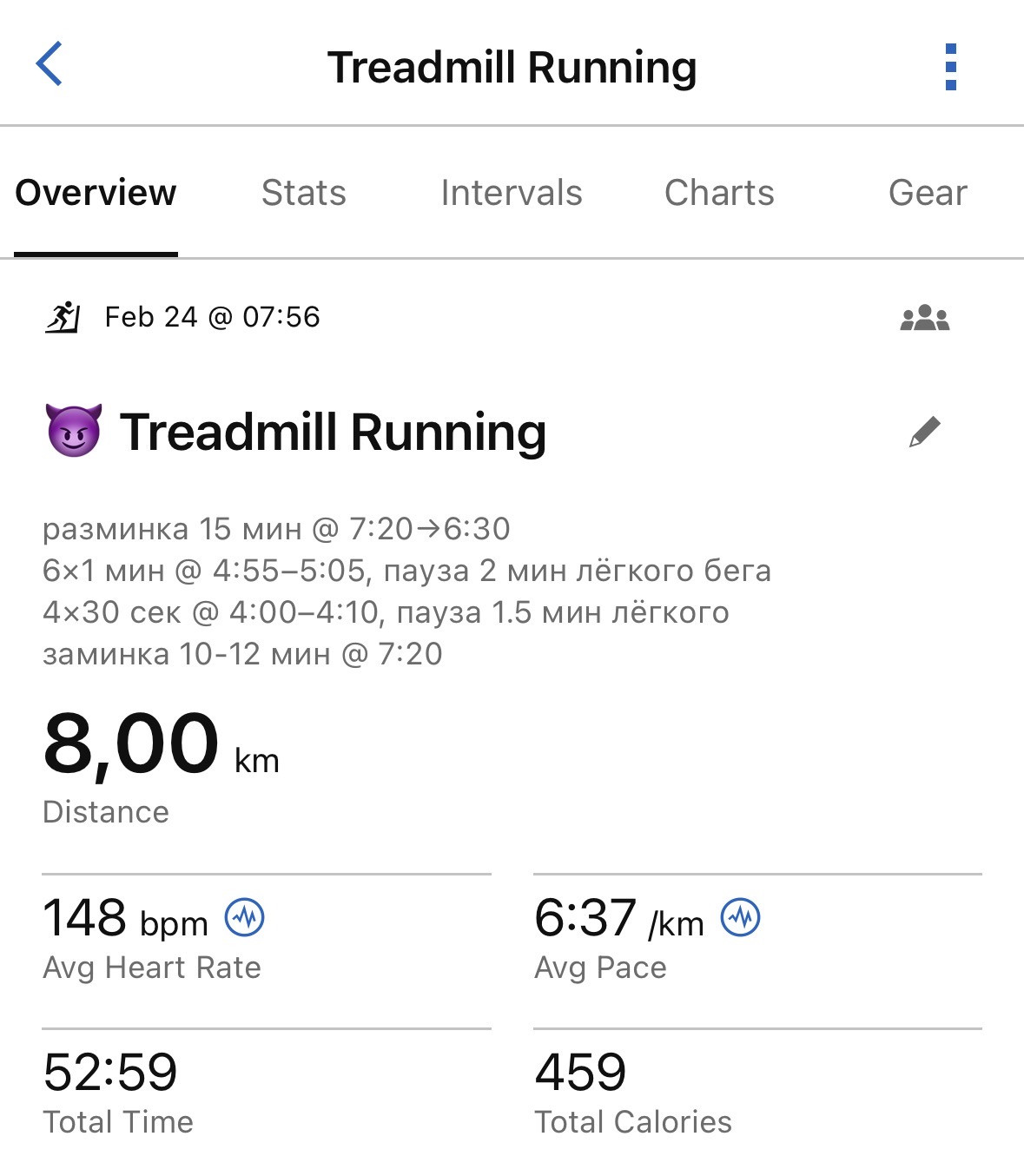Tap the workout description notes text
The height and width of the screenshot is (1176, 1024).
point(406,591)
